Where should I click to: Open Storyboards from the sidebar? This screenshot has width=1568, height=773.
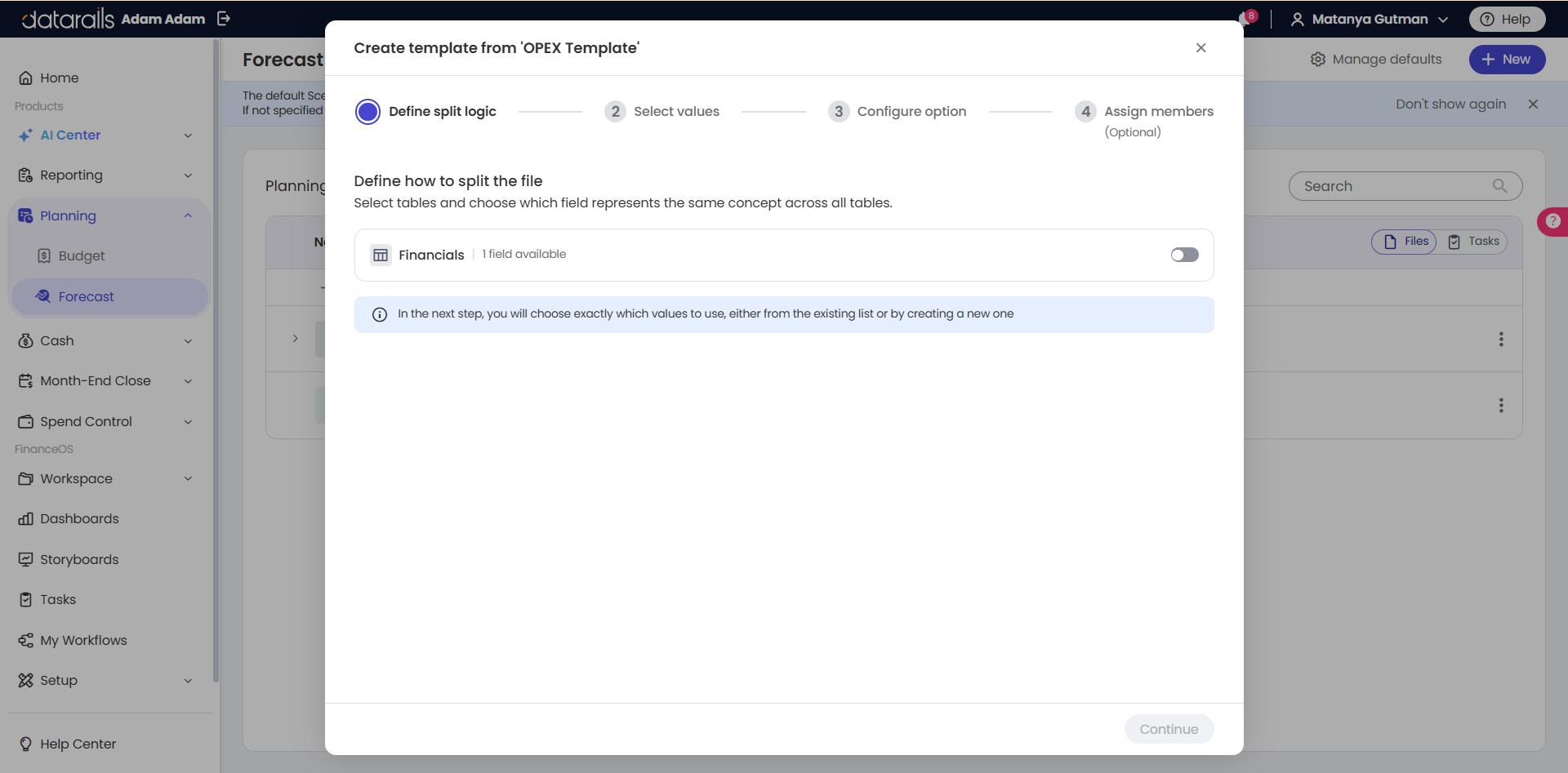pos(79,560)
